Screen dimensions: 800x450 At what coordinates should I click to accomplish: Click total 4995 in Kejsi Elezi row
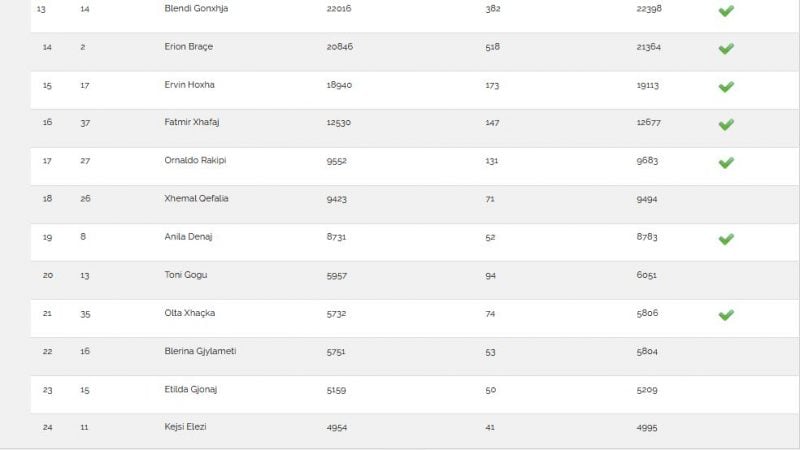[x=647, y=428]
